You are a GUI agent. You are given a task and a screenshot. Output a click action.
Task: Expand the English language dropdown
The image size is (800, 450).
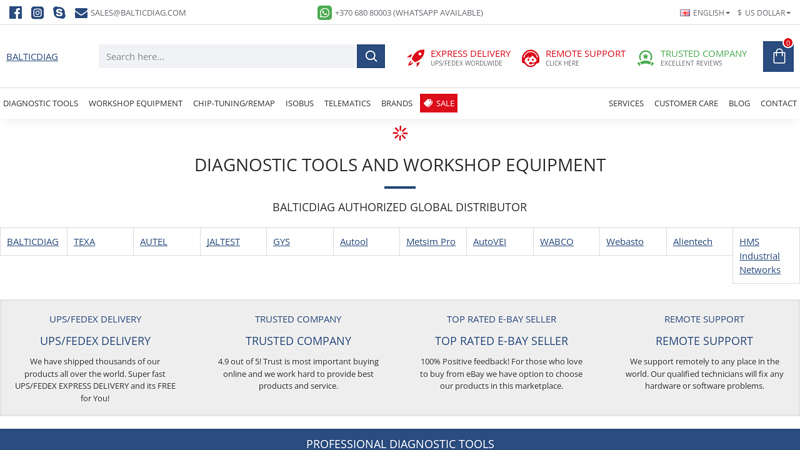click(705, 13)
